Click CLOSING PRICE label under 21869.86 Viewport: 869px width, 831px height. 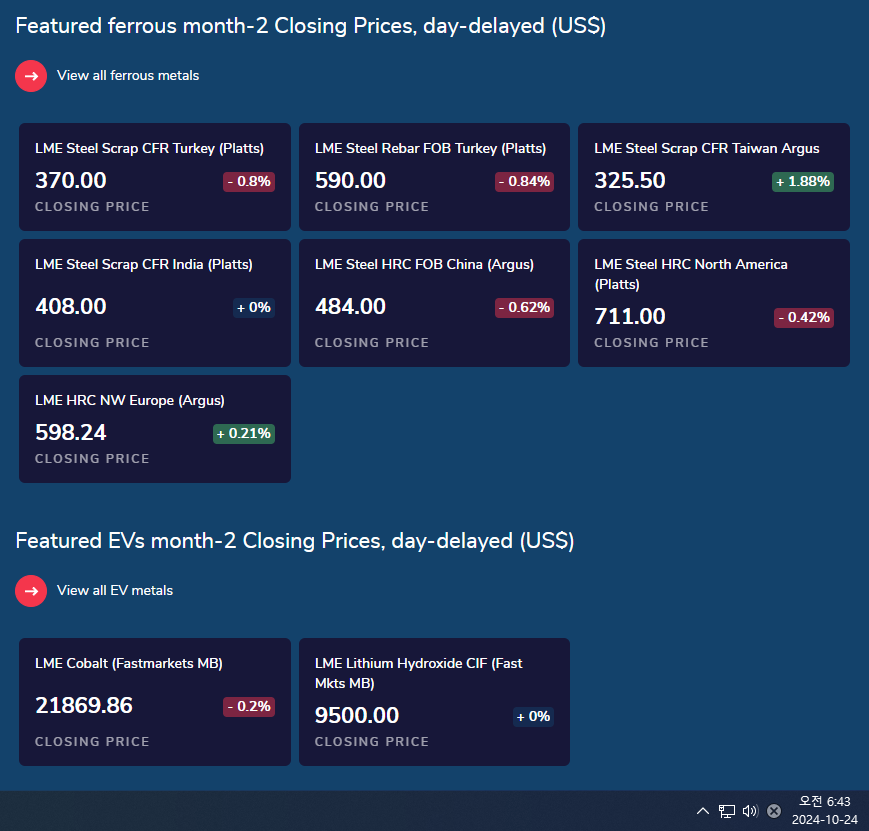pyautogui.click(x=92, y=741)
